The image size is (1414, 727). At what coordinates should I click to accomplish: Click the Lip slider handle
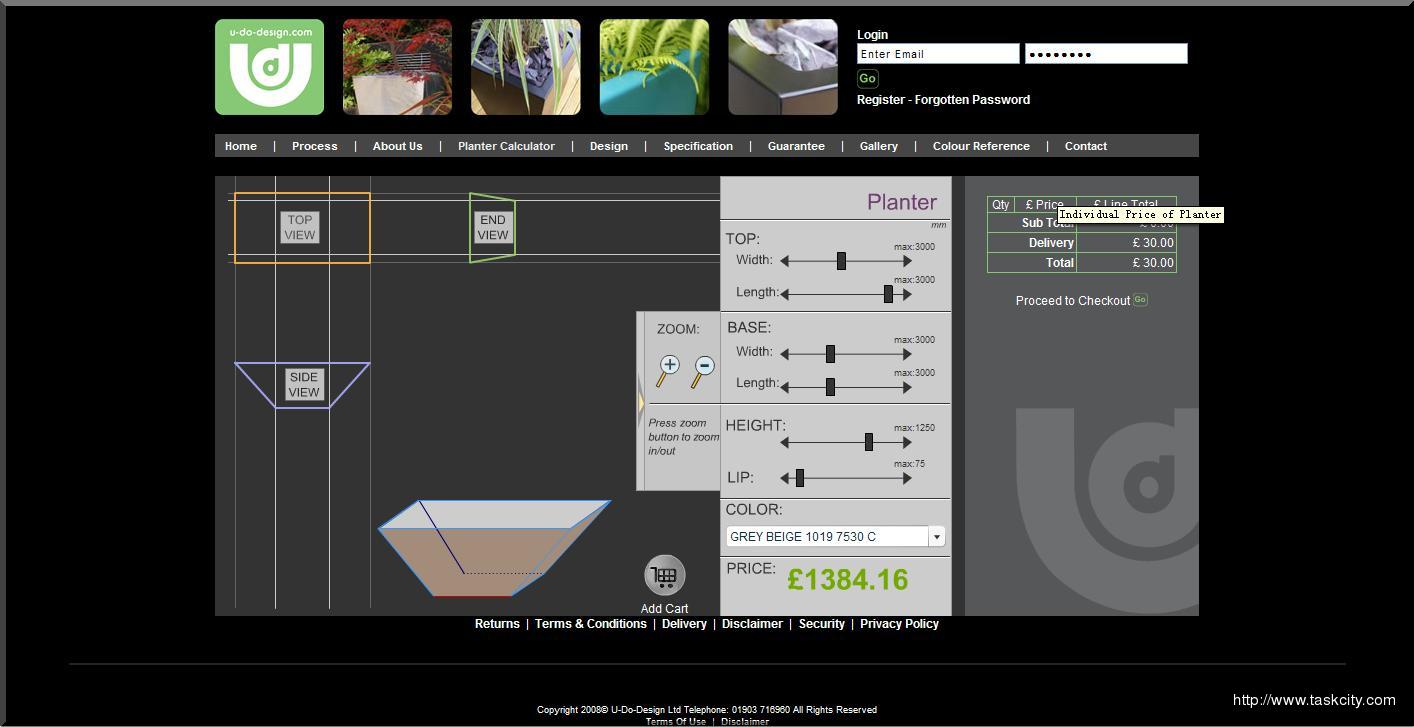click(x=800, y=479)
